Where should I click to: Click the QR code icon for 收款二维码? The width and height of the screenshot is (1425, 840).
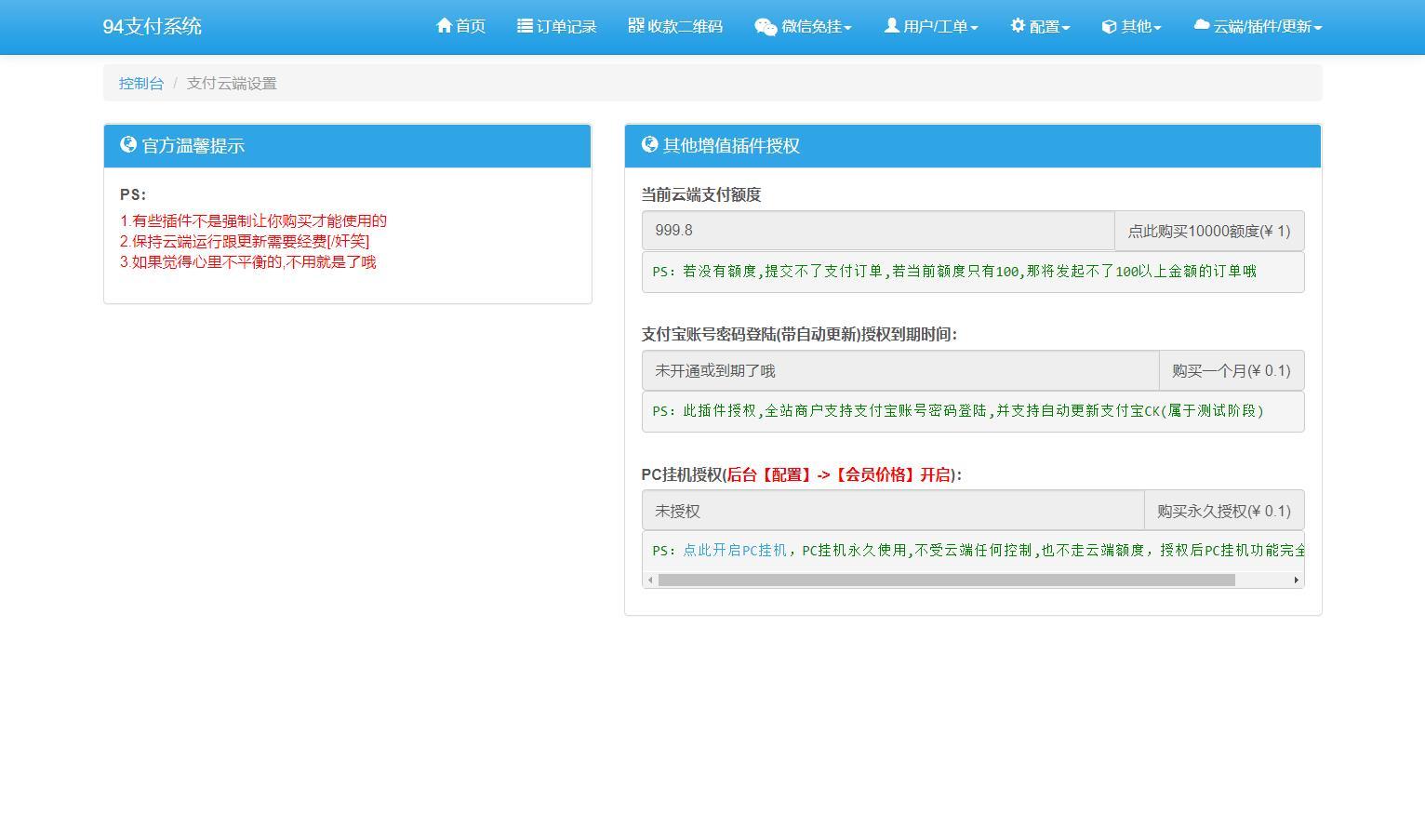(634, 26)
